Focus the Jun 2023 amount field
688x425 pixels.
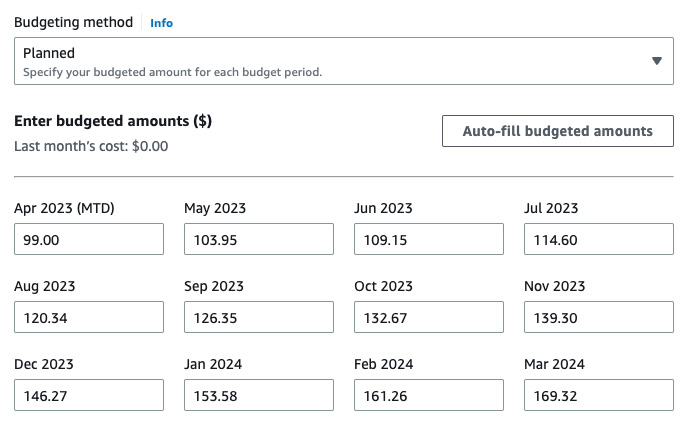click(429, 239)
